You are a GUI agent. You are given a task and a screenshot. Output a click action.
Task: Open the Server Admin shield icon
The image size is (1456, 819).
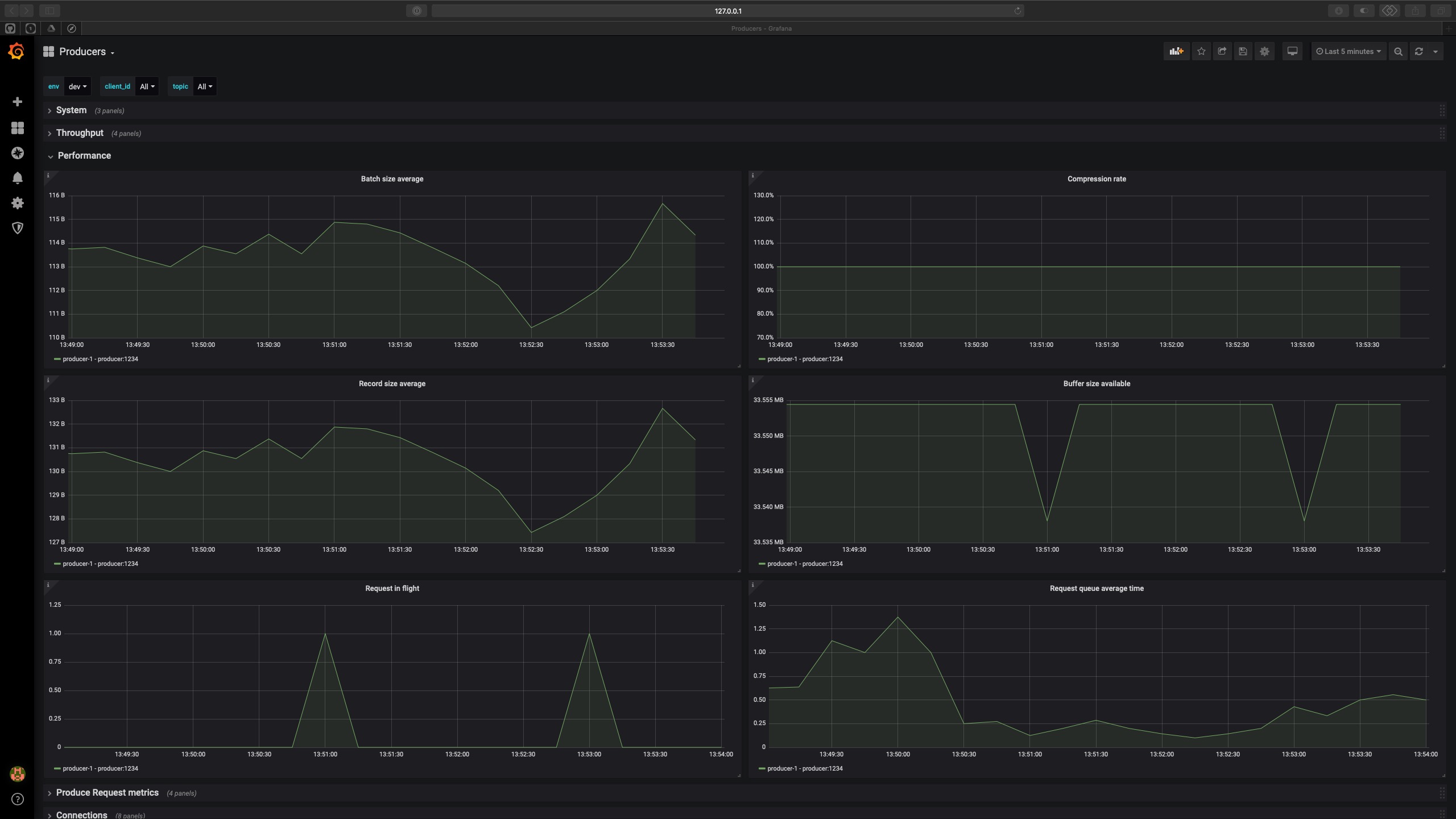(x=18, y=228)
